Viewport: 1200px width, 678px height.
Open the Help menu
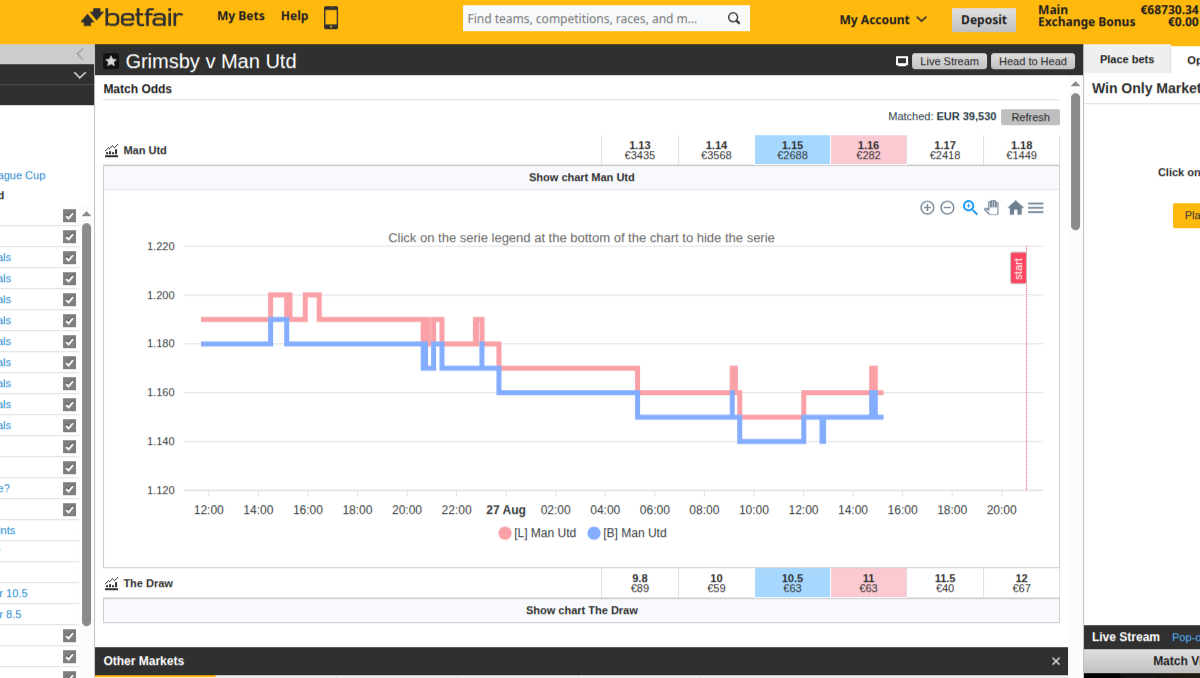[x=295, y=17]
